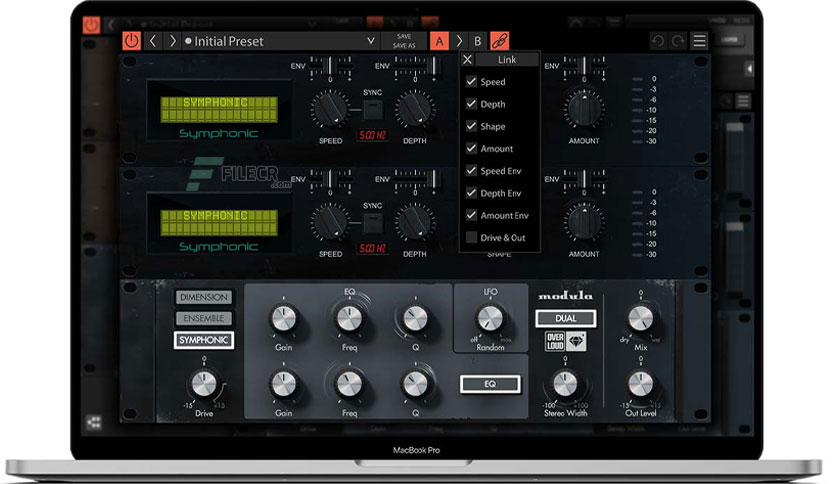
Task: Click bottom unit speed ENV slider
Action: click(331, 180)
